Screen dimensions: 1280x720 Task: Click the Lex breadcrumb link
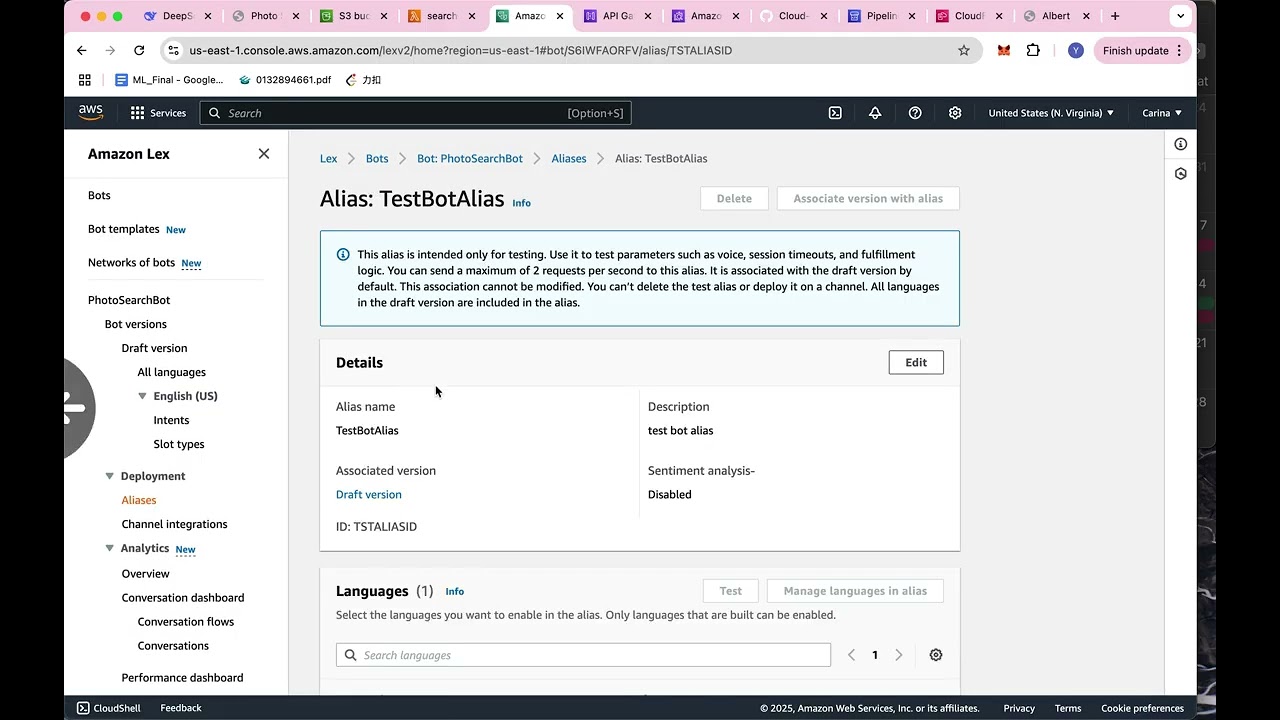tap(328, 158)
